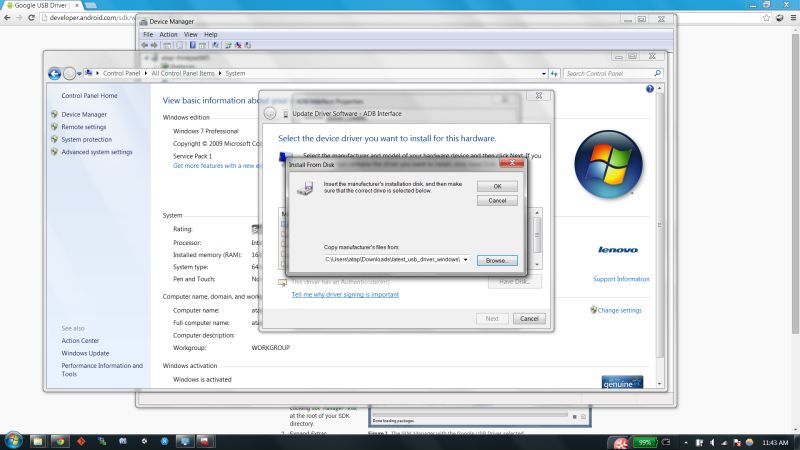Click Chrome's back navigation arrow
The height and width of the screenshot is (450, 800).
pos(7,17)
